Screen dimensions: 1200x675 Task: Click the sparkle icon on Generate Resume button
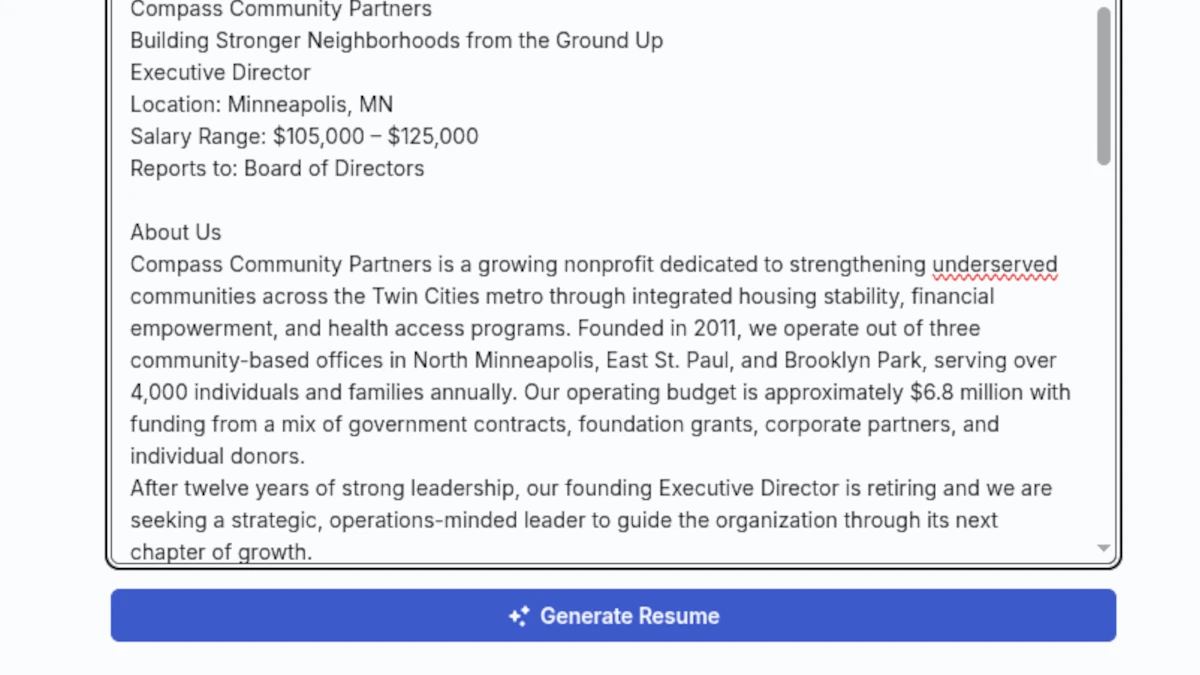[518, 616]
